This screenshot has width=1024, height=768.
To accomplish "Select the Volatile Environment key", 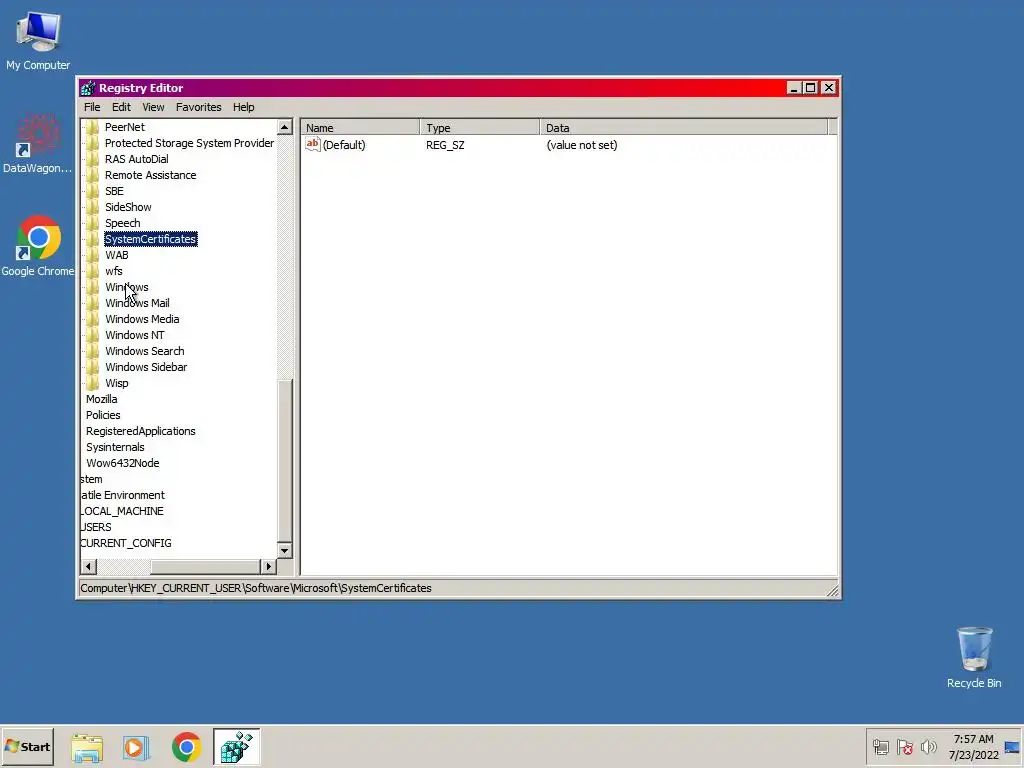I will pos(123,495).
